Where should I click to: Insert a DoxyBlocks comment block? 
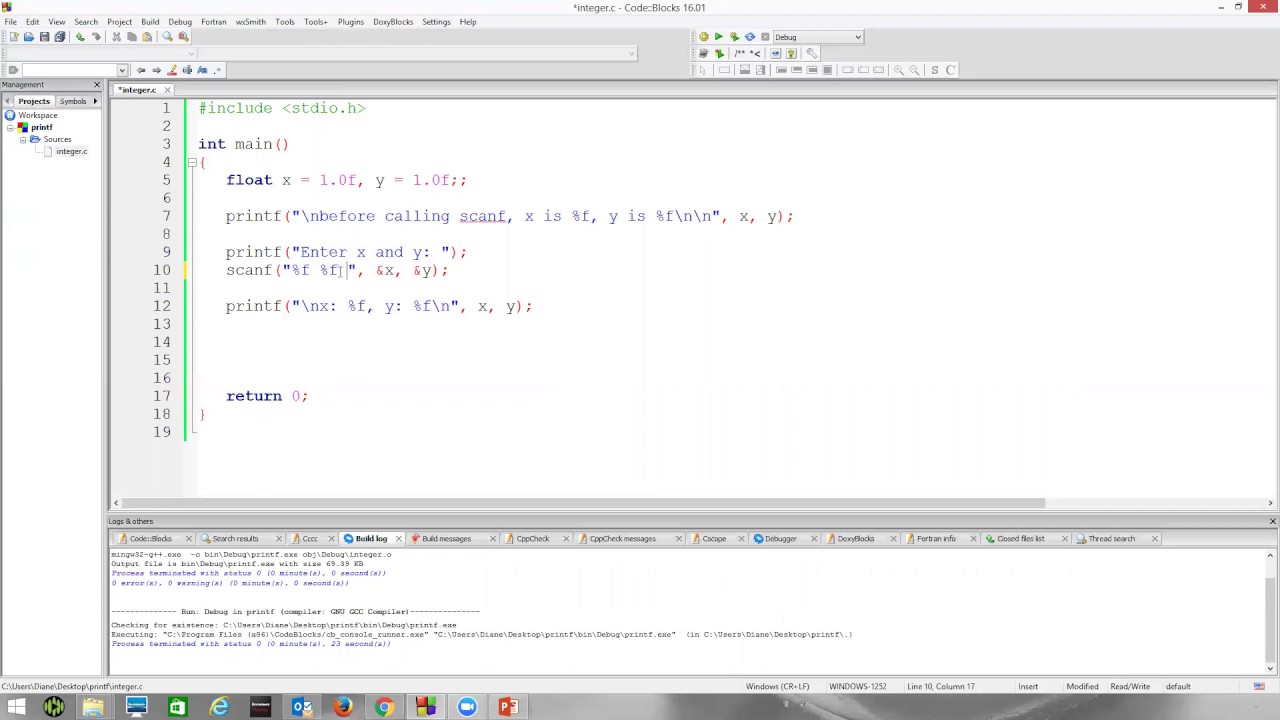coord(740,53)
